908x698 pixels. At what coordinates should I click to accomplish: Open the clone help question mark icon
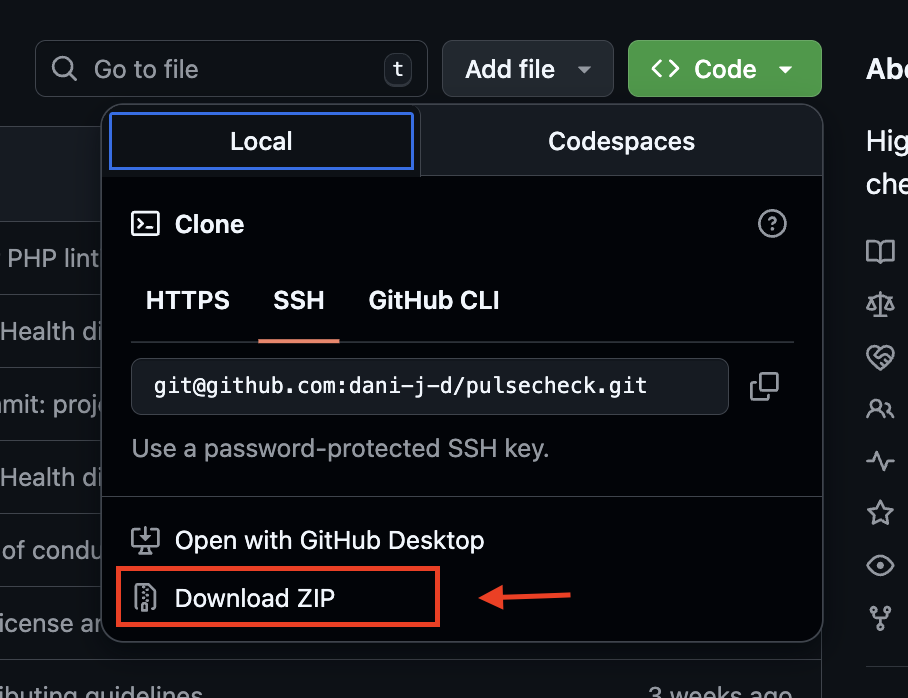click(772, 224)
